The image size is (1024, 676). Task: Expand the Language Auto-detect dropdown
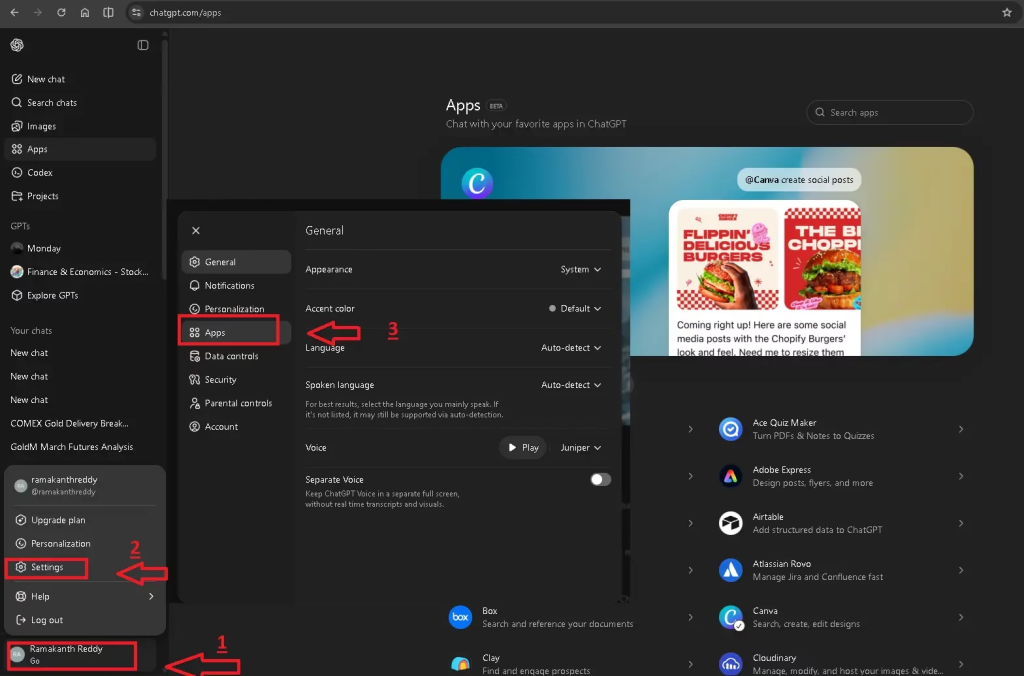(571, 348)
